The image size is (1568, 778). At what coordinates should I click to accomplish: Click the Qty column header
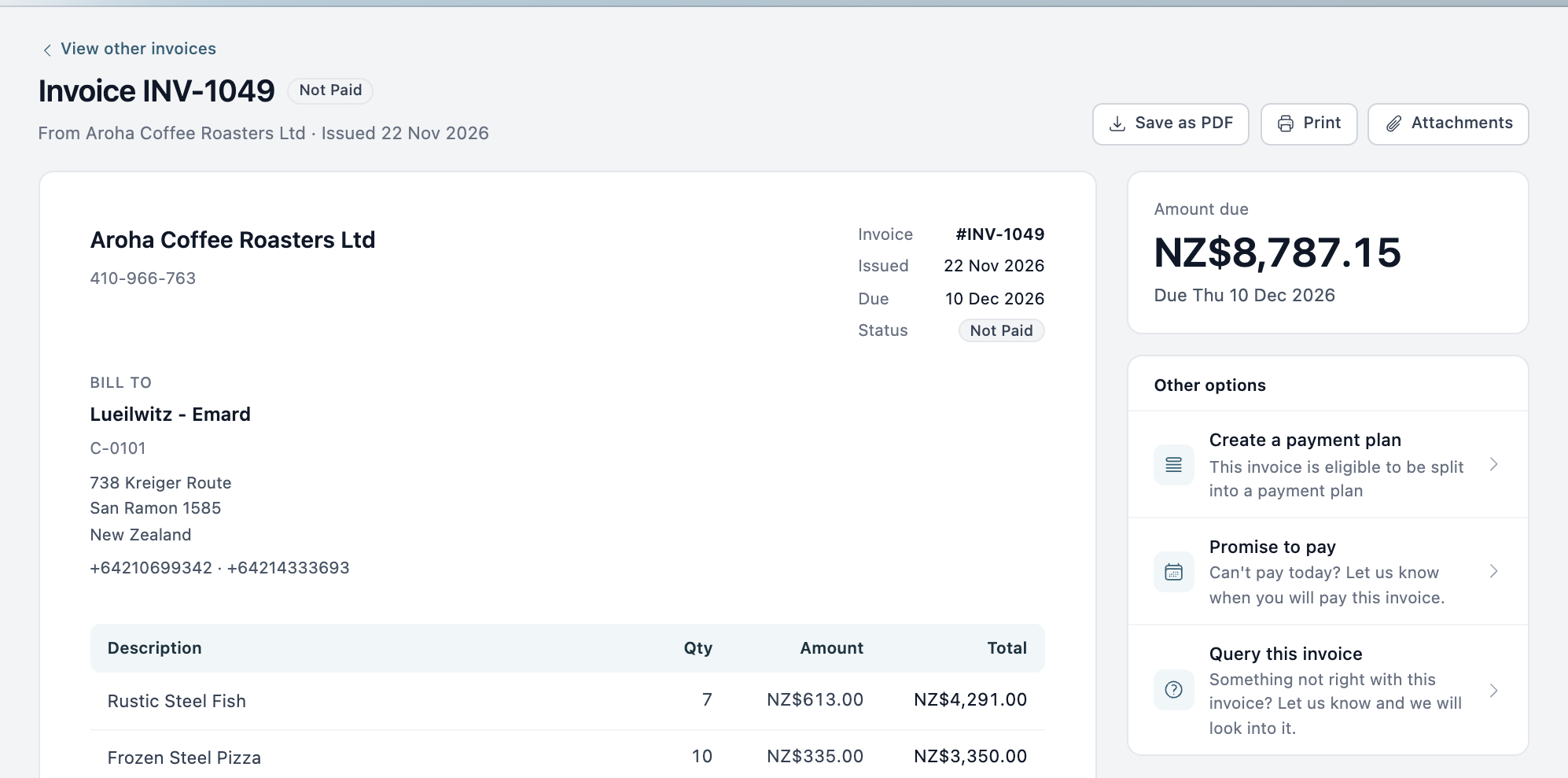click(698, 648)
